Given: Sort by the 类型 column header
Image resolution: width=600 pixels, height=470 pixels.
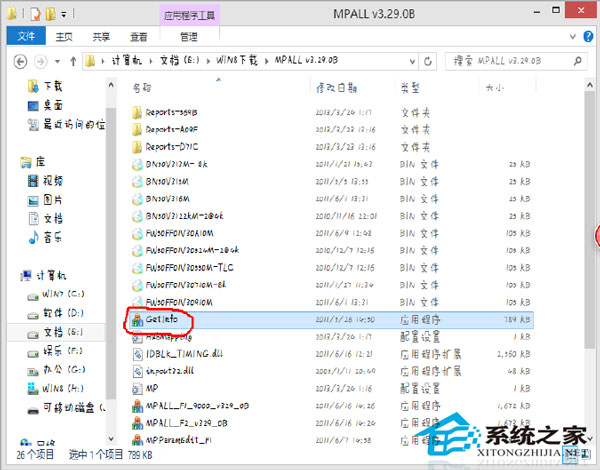Looking at the screenshot, I should 410,88.
